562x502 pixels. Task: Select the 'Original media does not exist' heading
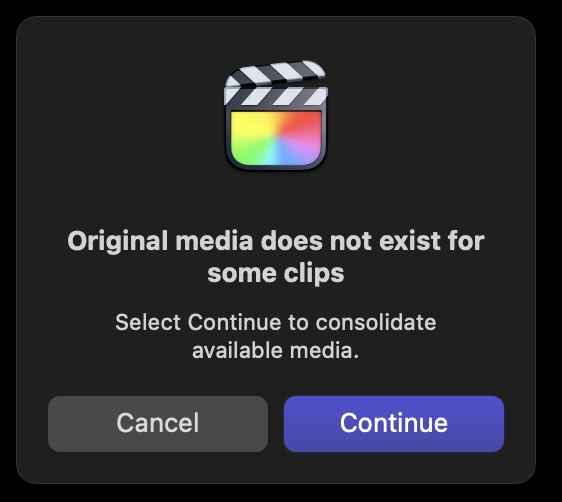pos(276,241)
